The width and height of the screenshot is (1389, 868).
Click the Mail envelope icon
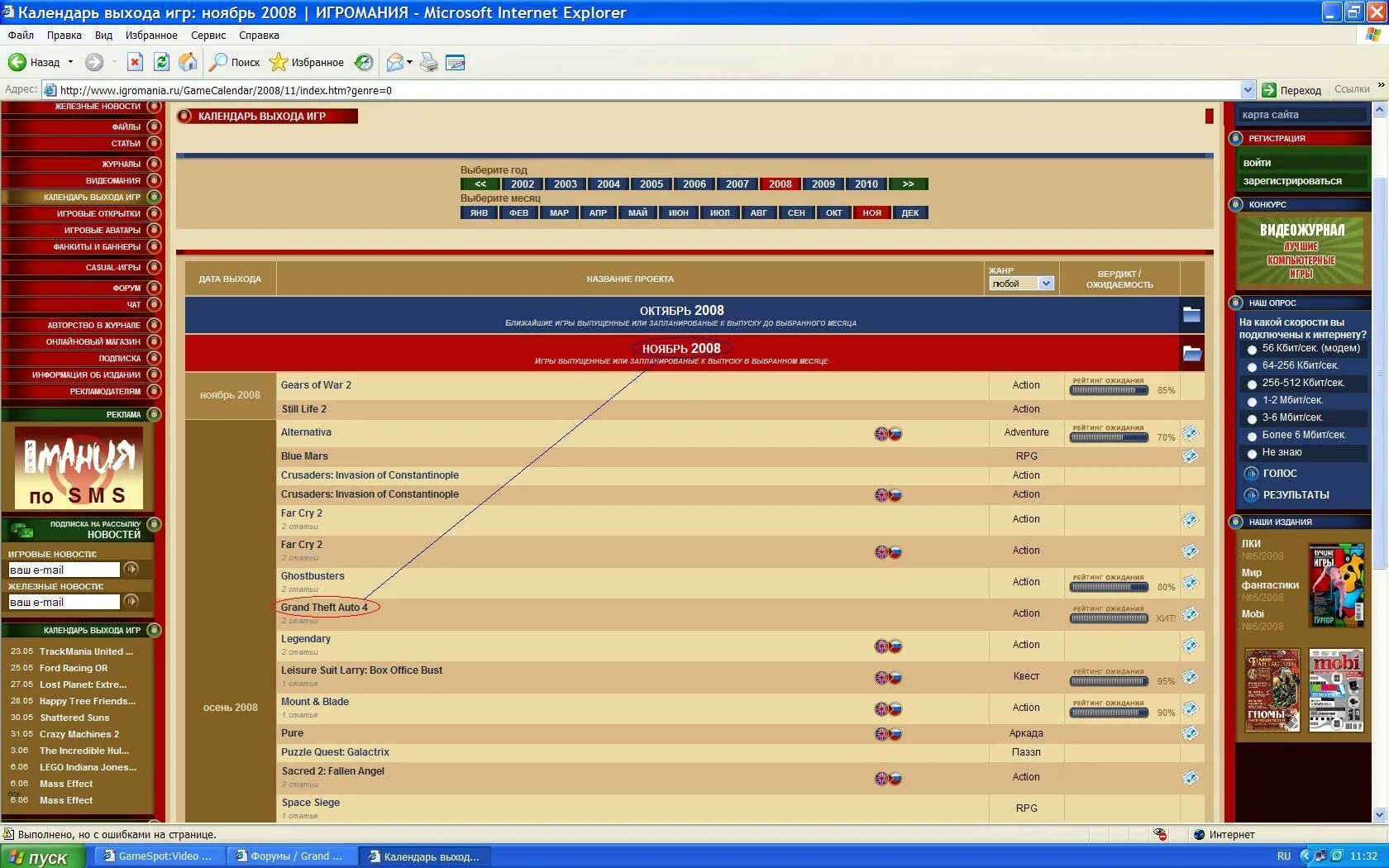pyautogui.click(x=395, y=62)
